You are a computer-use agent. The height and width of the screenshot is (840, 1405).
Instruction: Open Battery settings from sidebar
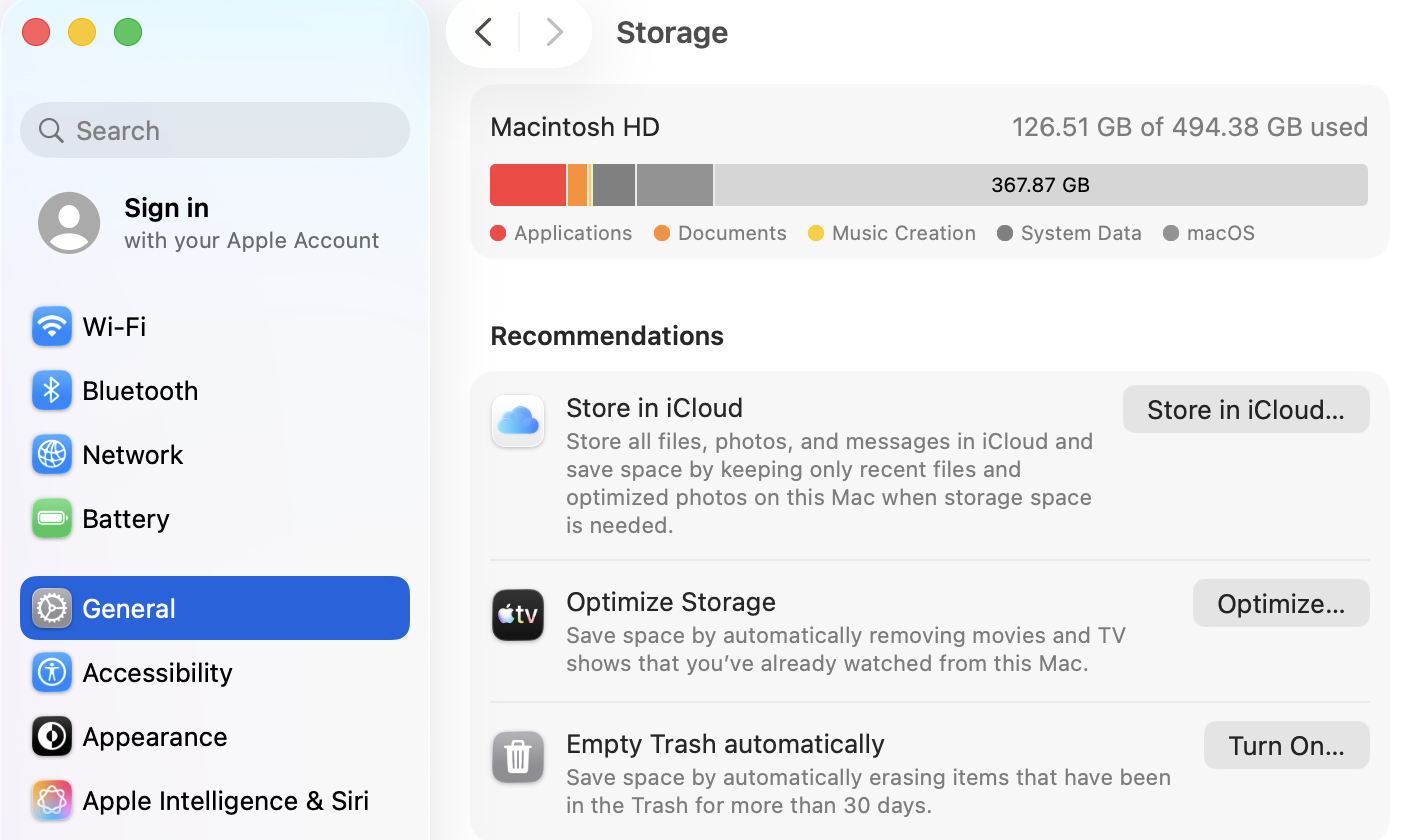click(215, 518)
